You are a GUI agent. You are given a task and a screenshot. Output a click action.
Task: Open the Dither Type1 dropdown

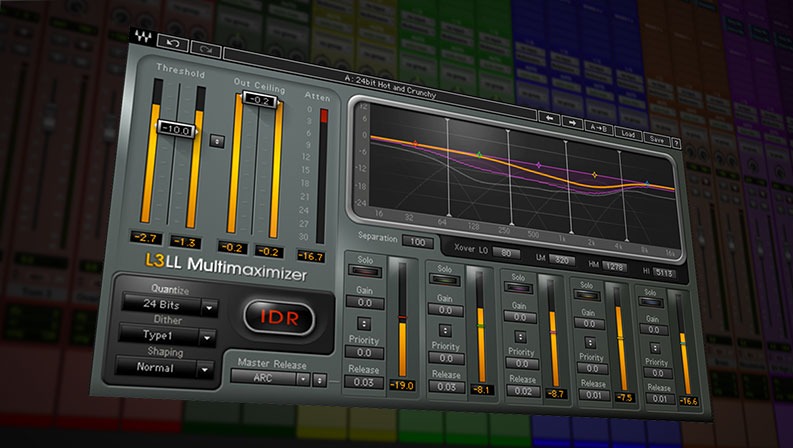(167, 336)
